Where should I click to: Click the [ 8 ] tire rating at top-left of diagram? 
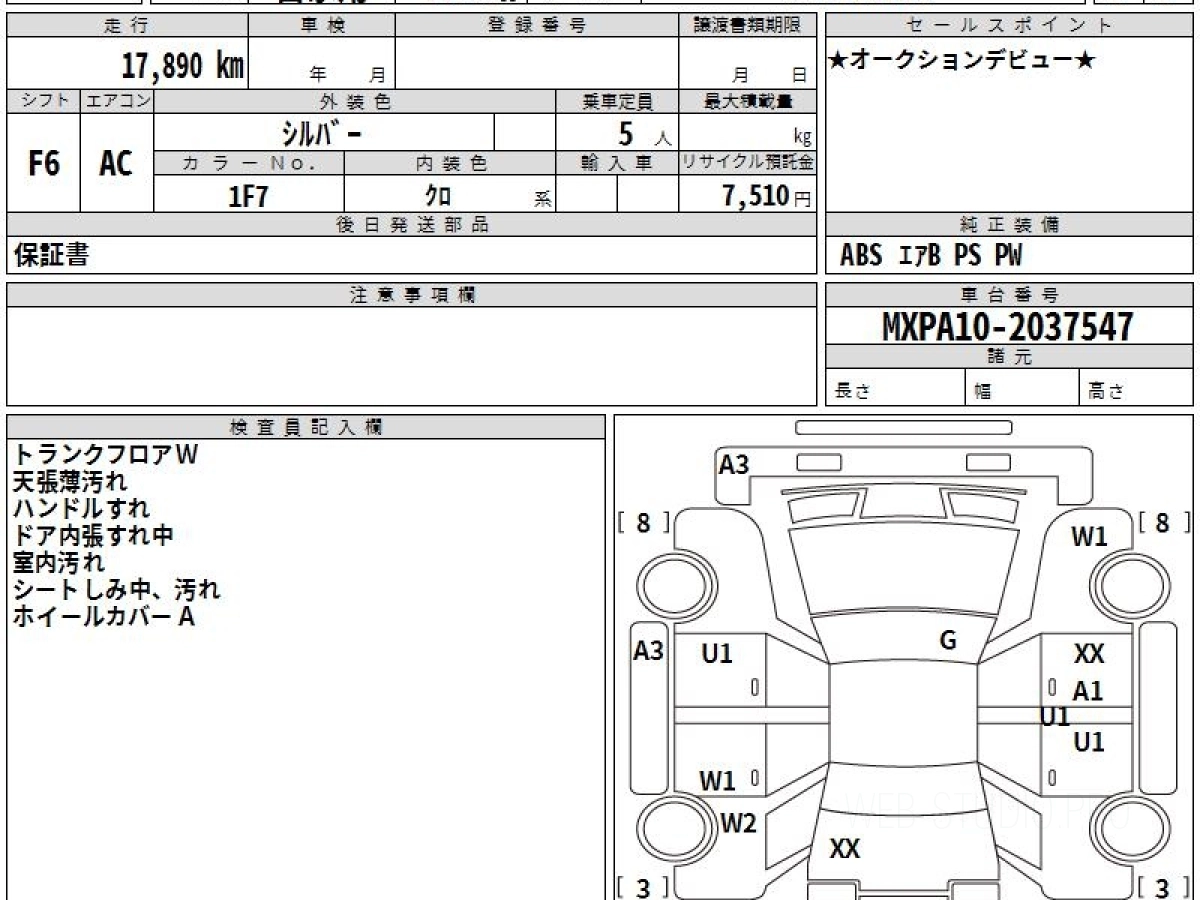[643, 522]
